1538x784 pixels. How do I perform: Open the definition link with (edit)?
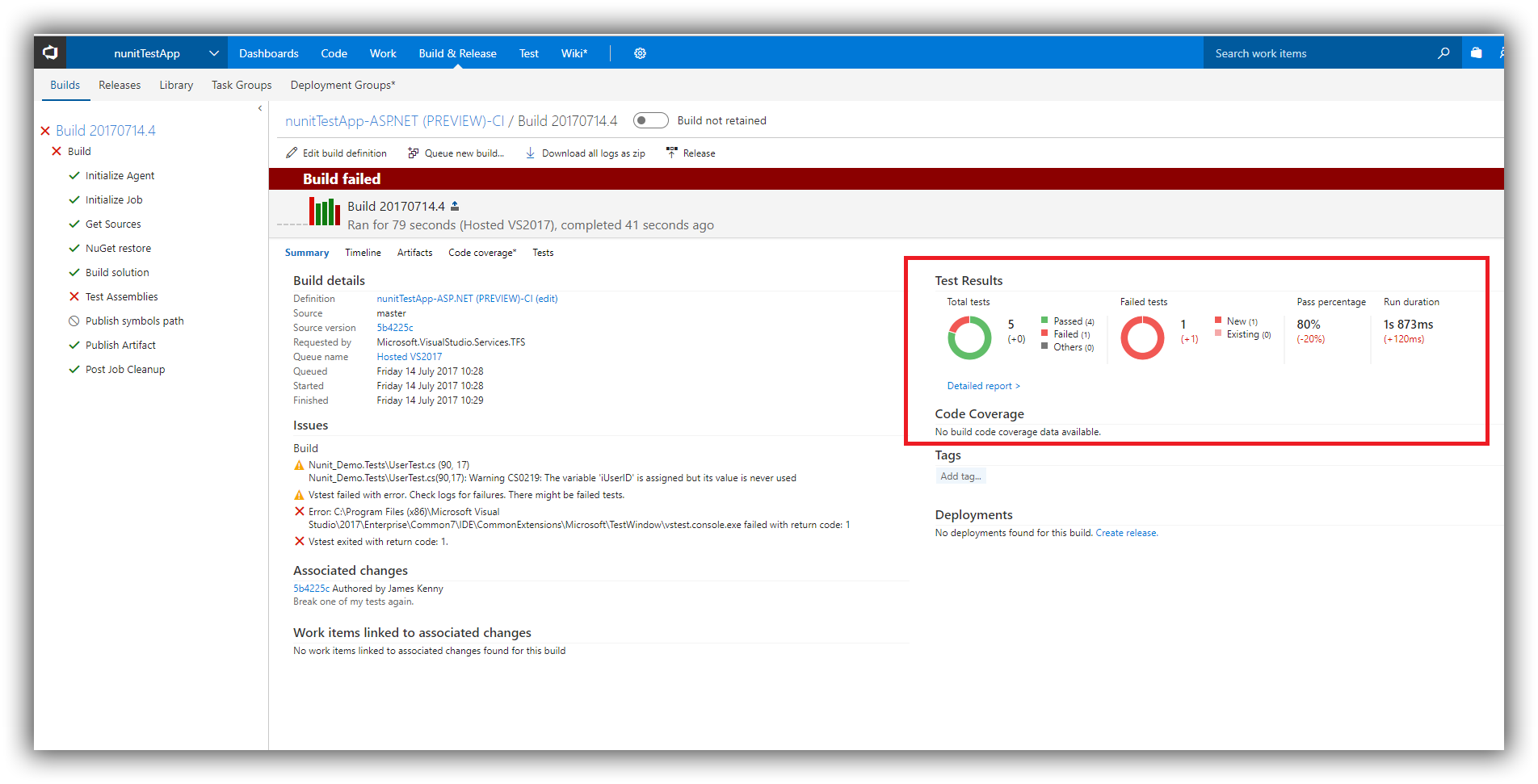pyautogui.click(x=467, y=299)
